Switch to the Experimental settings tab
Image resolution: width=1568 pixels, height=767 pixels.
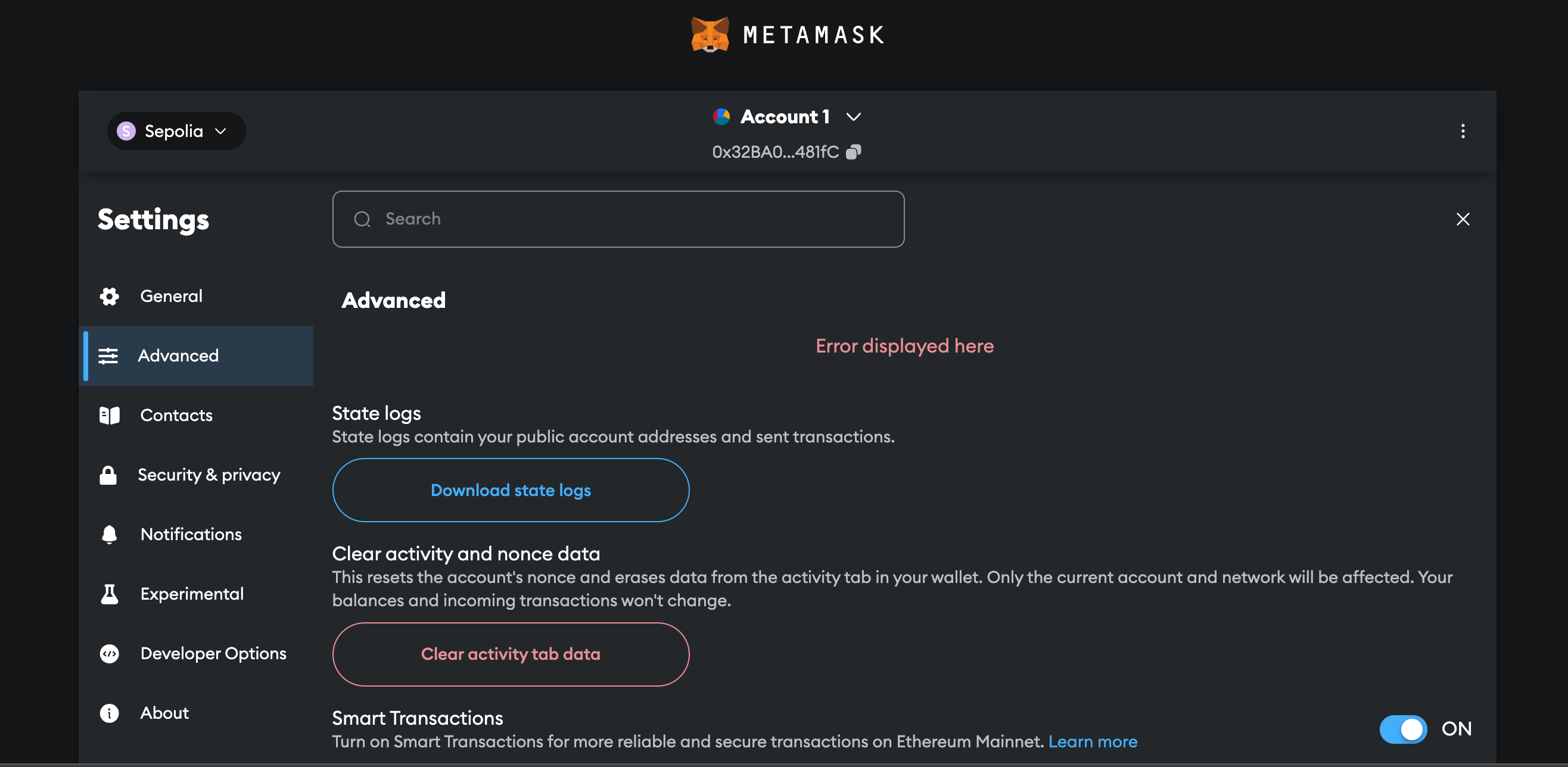(x=196, y=594)
